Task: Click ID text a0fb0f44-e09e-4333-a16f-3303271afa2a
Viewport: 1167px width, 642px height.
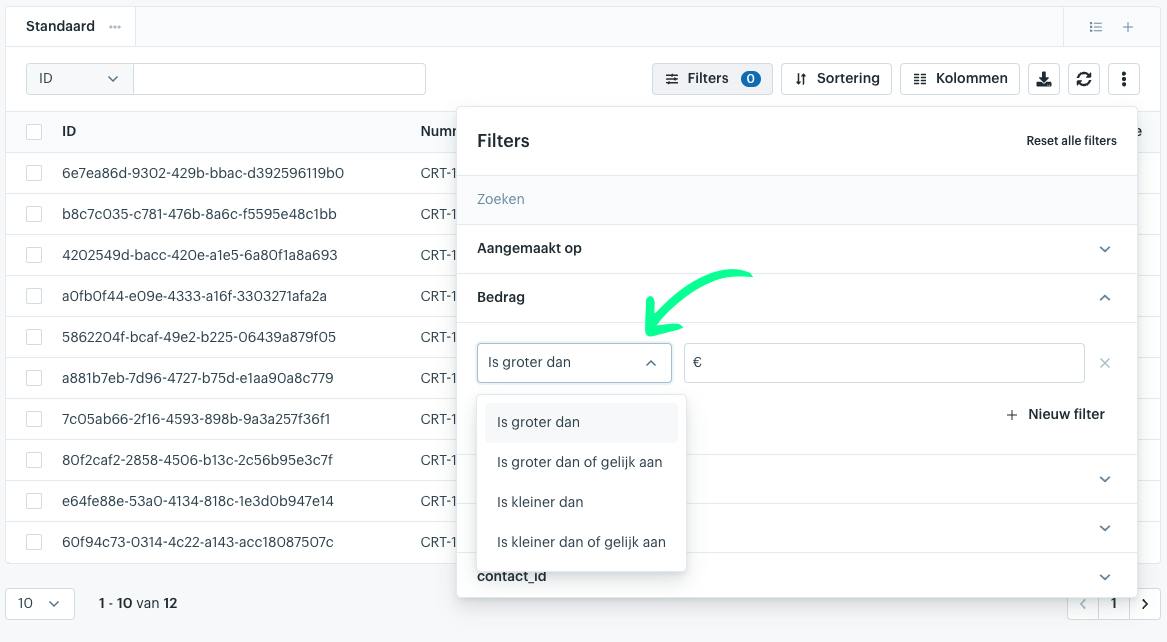Action: click(x=194, y=296)
